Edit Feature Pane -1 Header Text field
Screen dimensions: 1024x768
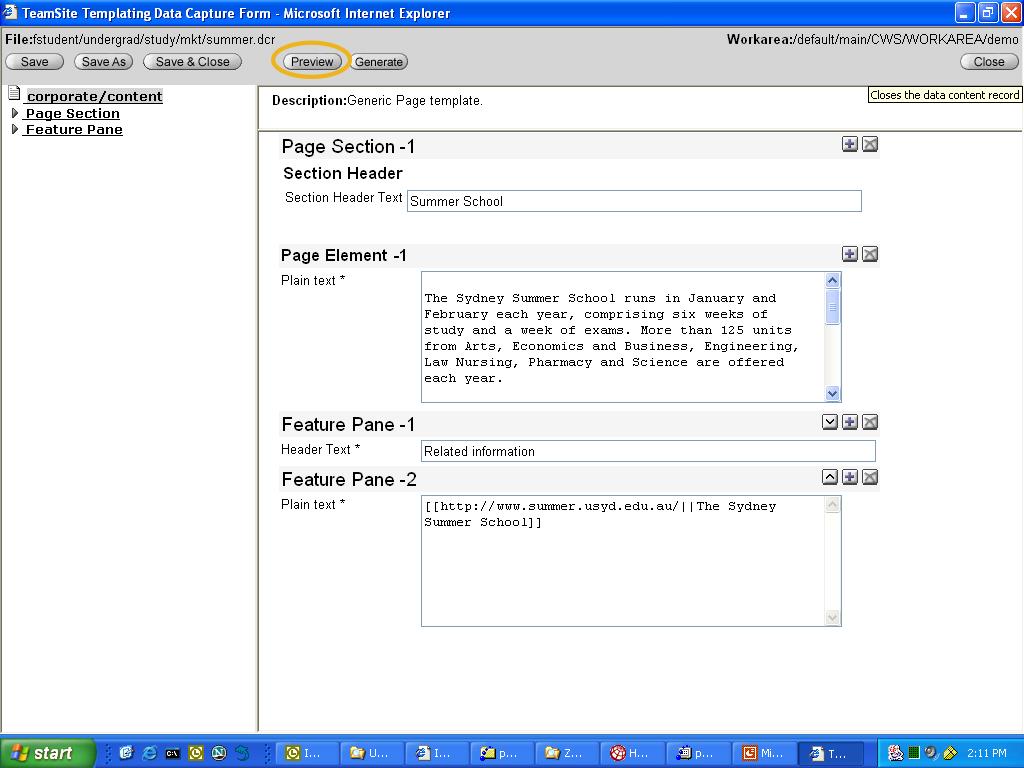pos(648,451)
